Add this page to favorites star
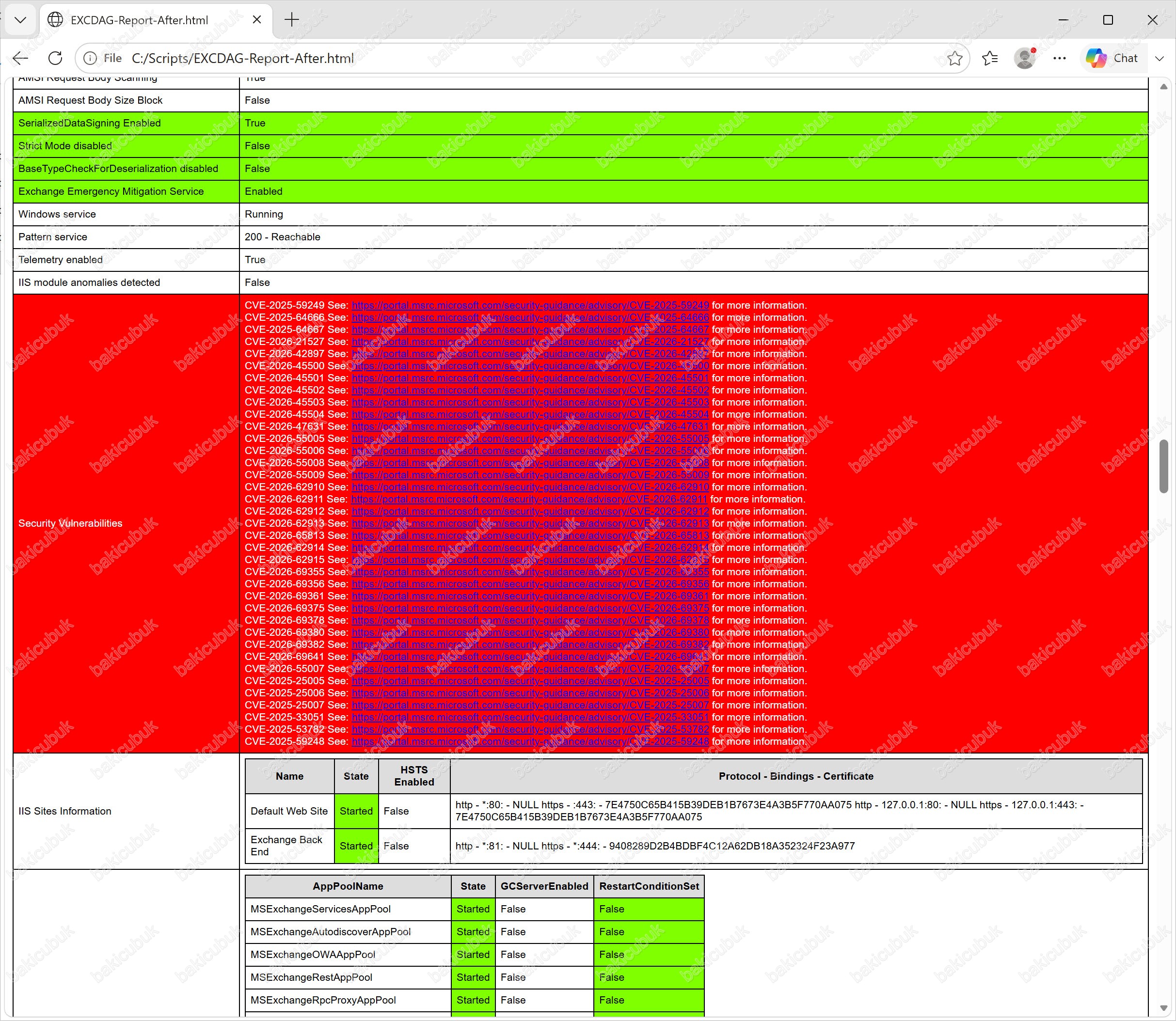This screenshot has width=1176, height=1021. (955, 58)
